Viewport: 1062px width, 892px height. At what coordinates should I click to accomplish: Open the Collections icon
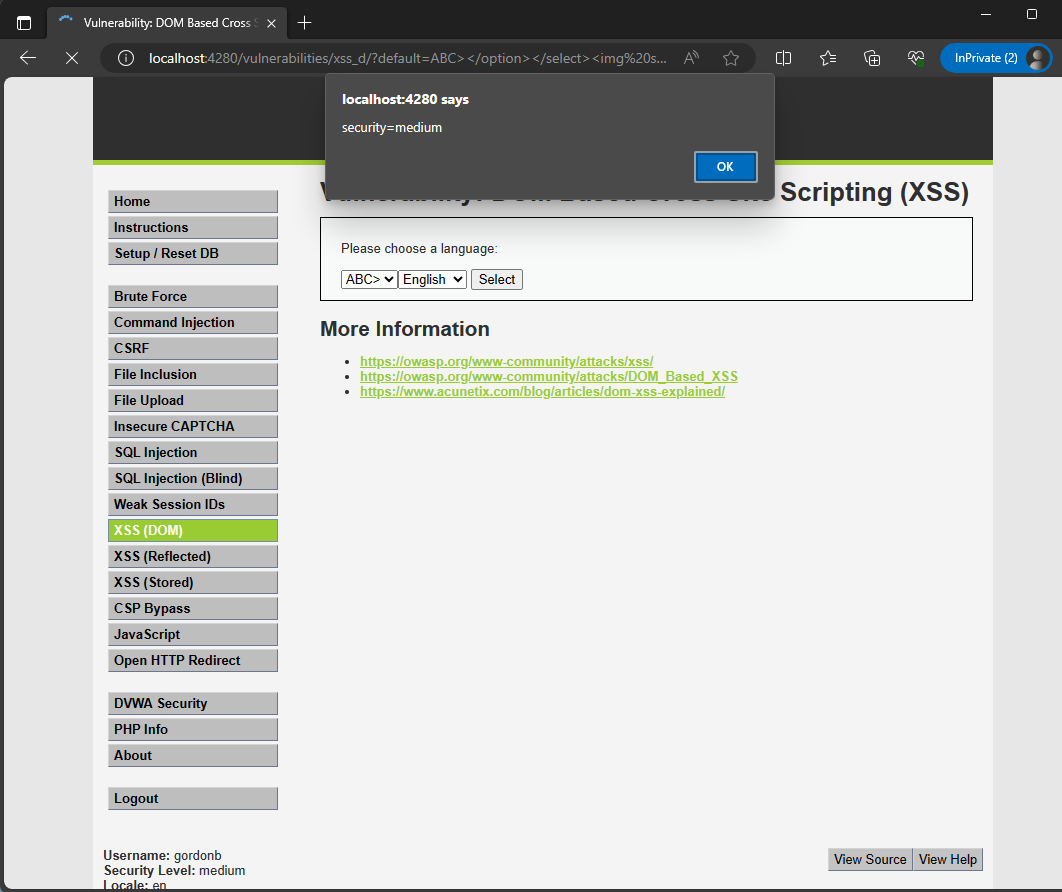pos(872,58)
